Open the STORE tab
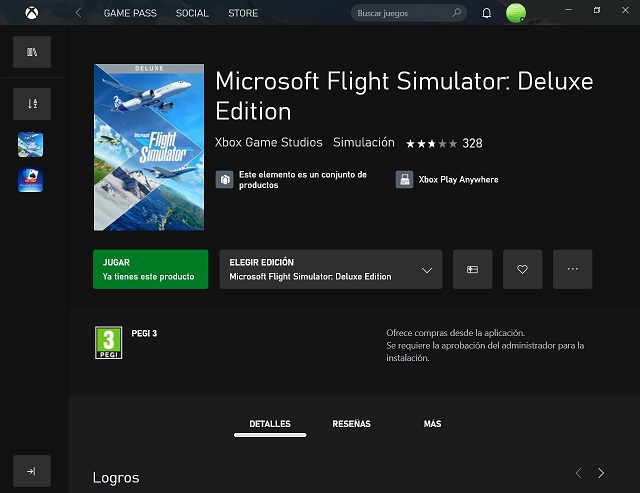The width and height of the screenshot is (640, 493). click(x=243, y=13)
